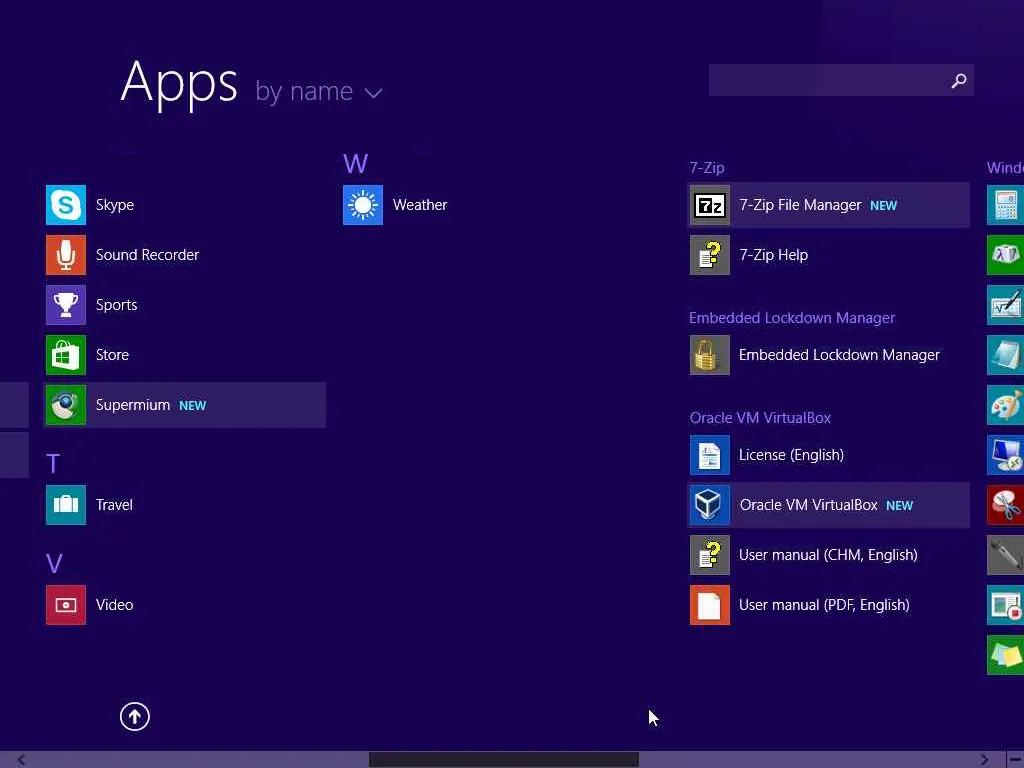The height and width of the screenshot is (768, 1024).
Task: Launch the Oracle VM VirtualBox app
Action: (x=829, y=505)
